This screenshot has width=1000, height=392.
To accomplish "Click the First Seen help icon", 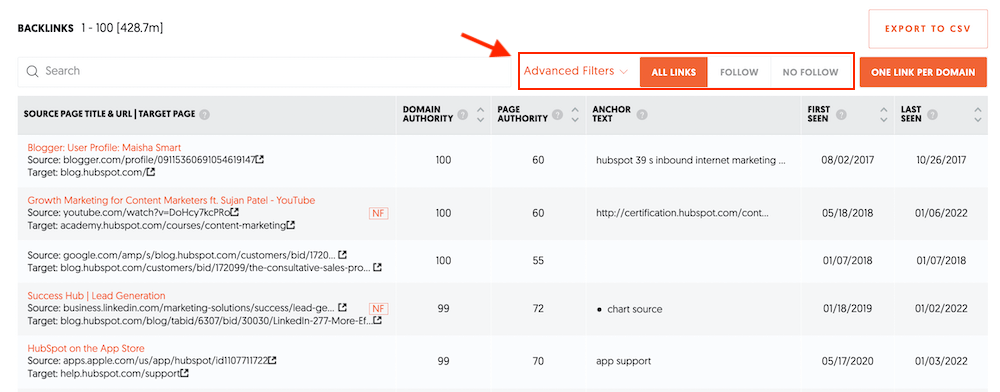I will [x=841, y=115].
